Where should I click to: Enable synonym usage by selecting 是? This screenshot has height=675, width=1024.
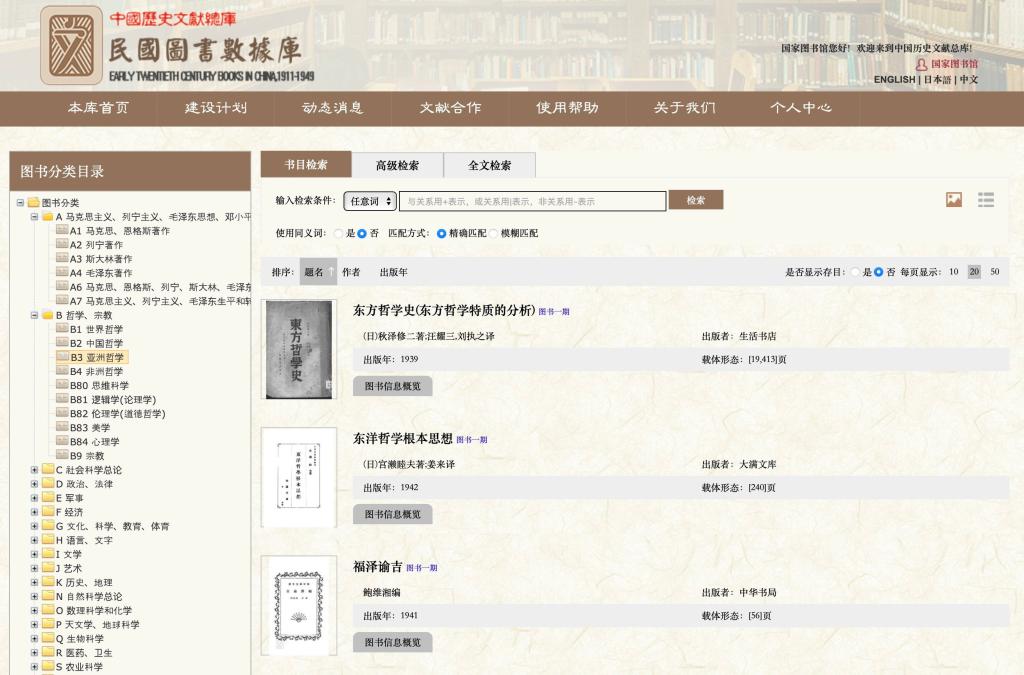pos(338,233)
